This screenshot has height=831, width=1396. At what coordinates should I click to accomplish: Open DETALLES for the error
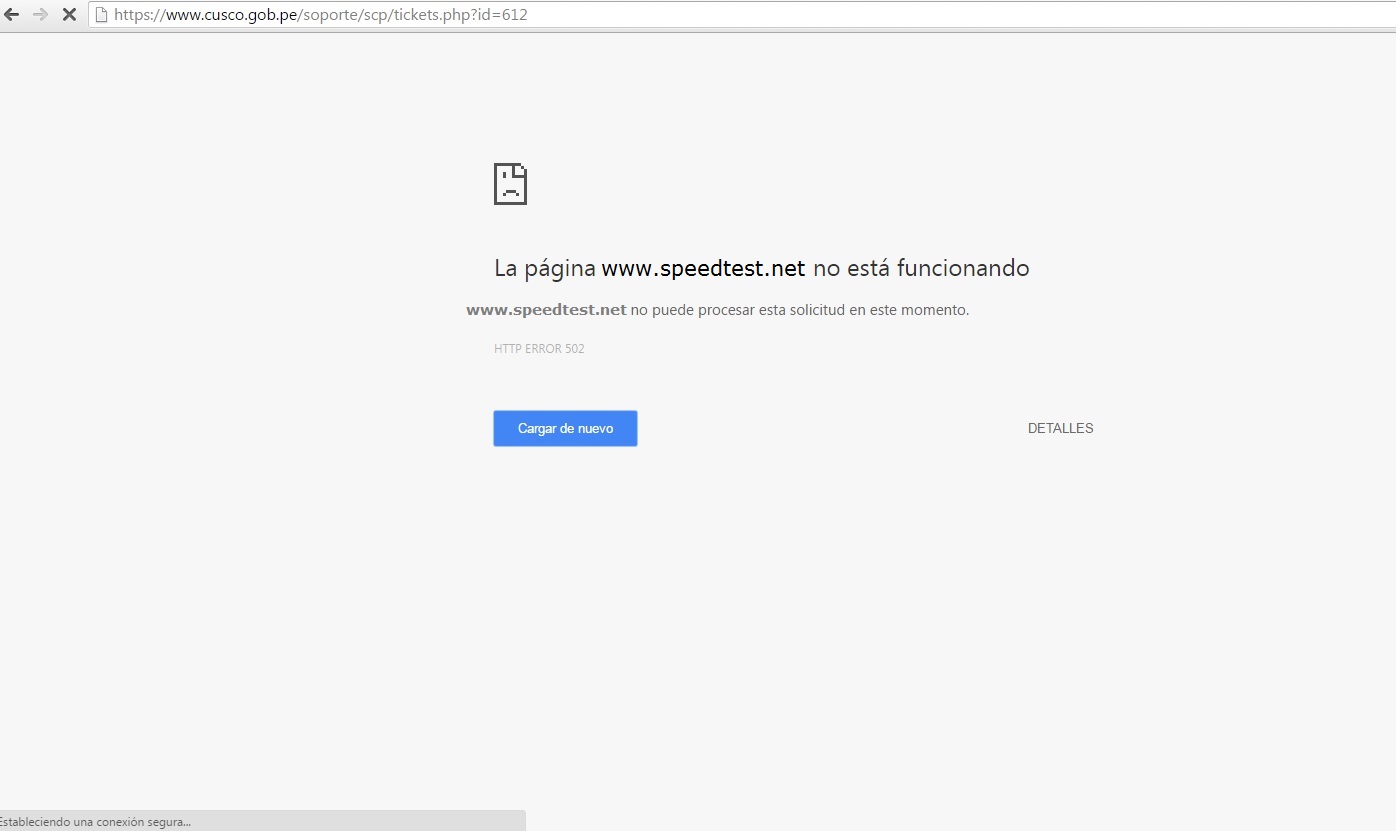pos(1060,428)
